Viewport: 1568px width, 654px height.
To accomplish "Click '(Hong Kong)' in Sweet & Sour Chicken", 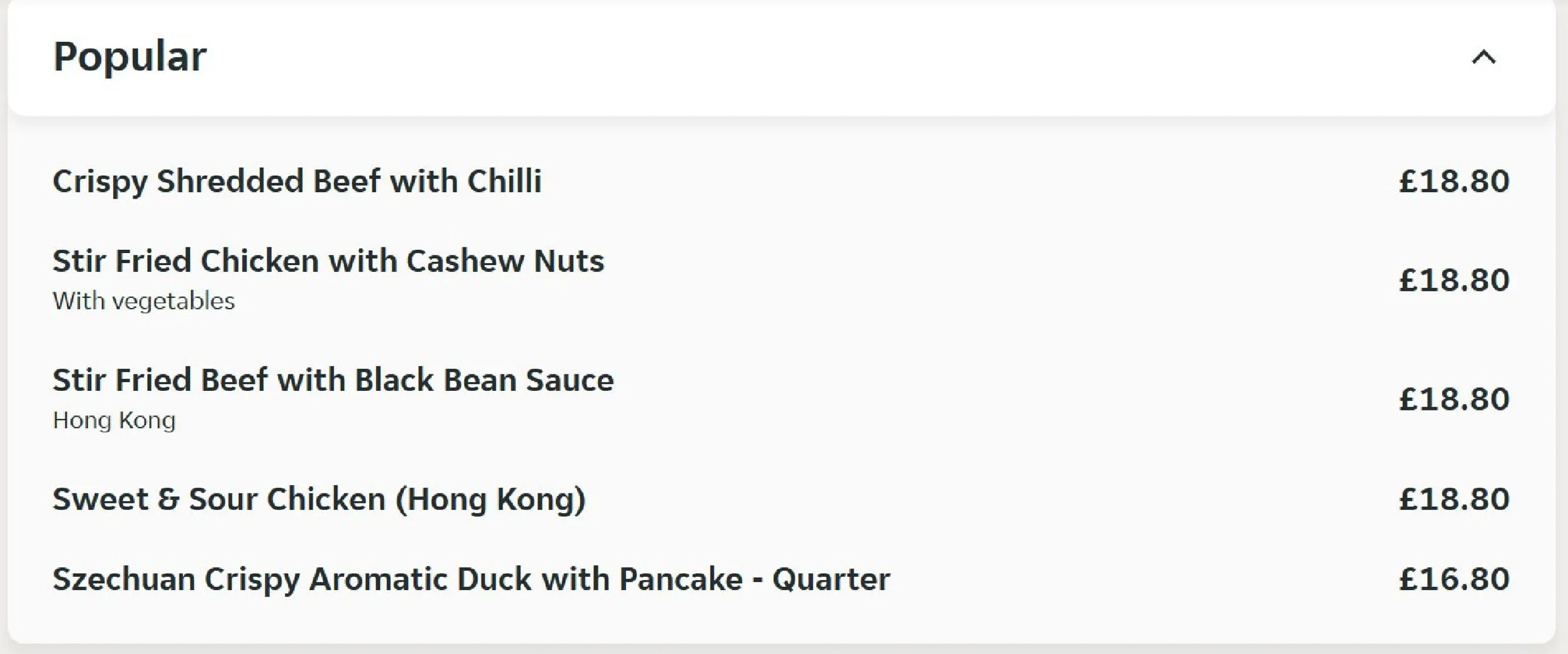I will click(491, 500).
